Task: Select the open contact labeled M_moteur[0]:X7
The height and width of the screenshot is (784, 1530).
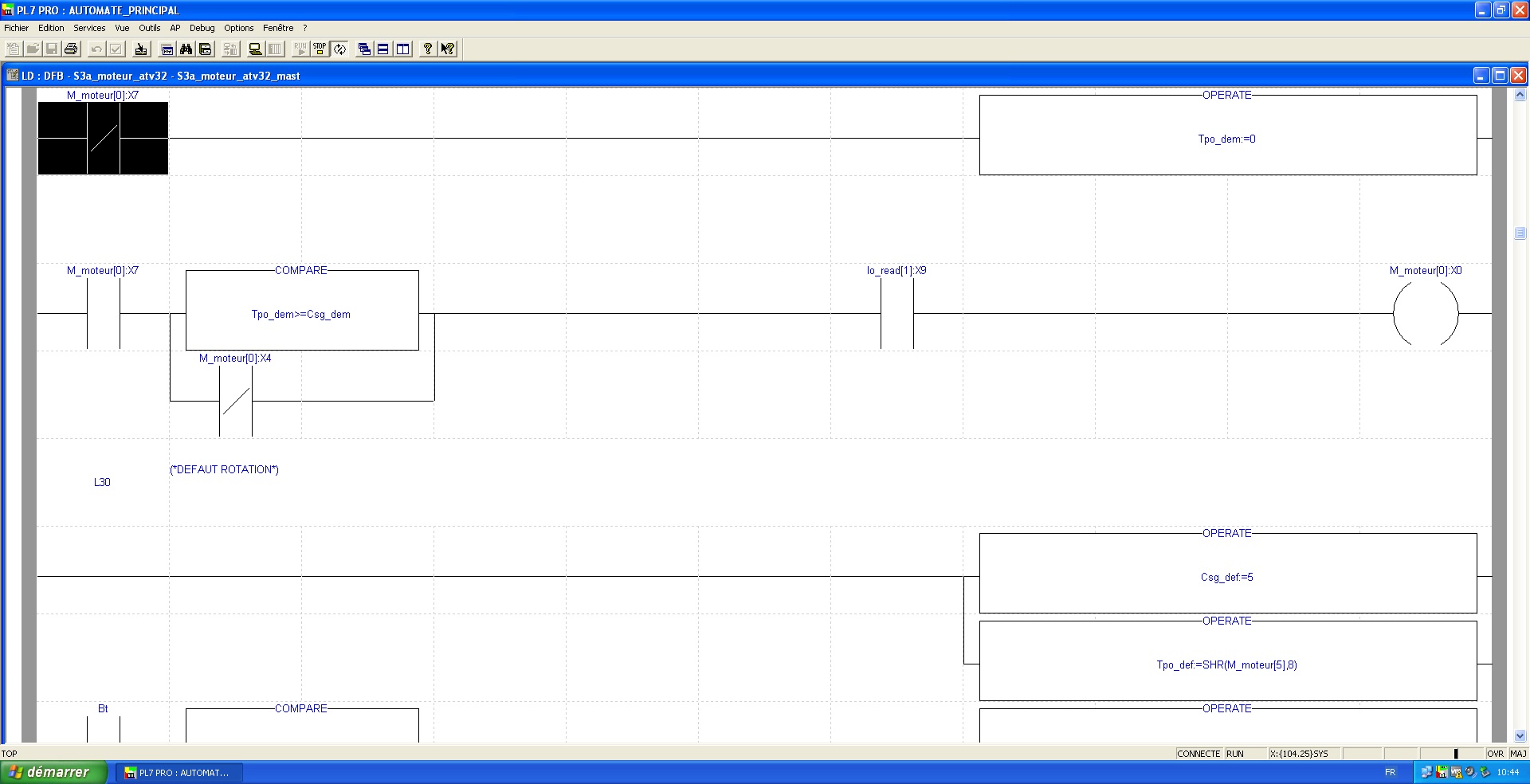Action: click(103, 313)
